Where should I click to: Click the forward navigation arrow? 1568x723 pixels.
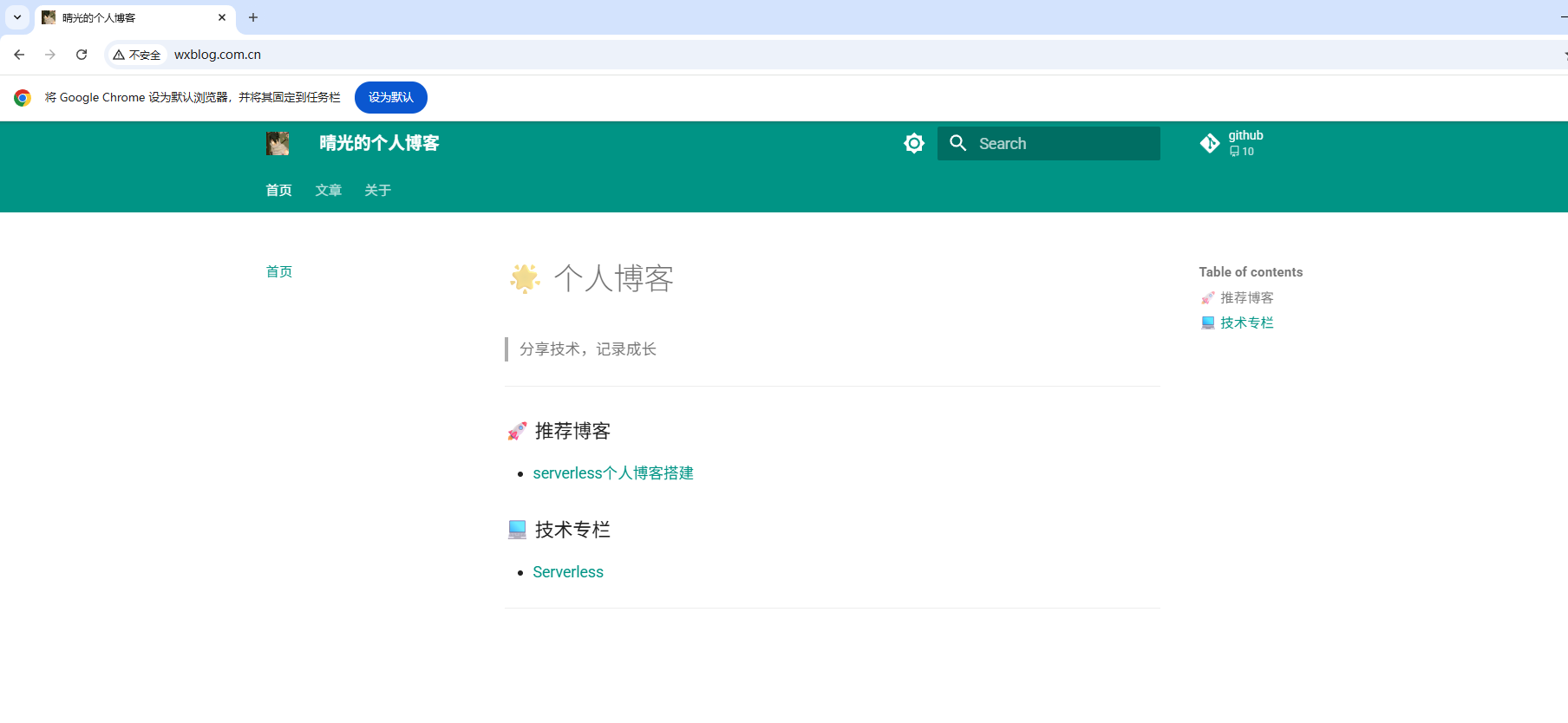pos(50,55)
